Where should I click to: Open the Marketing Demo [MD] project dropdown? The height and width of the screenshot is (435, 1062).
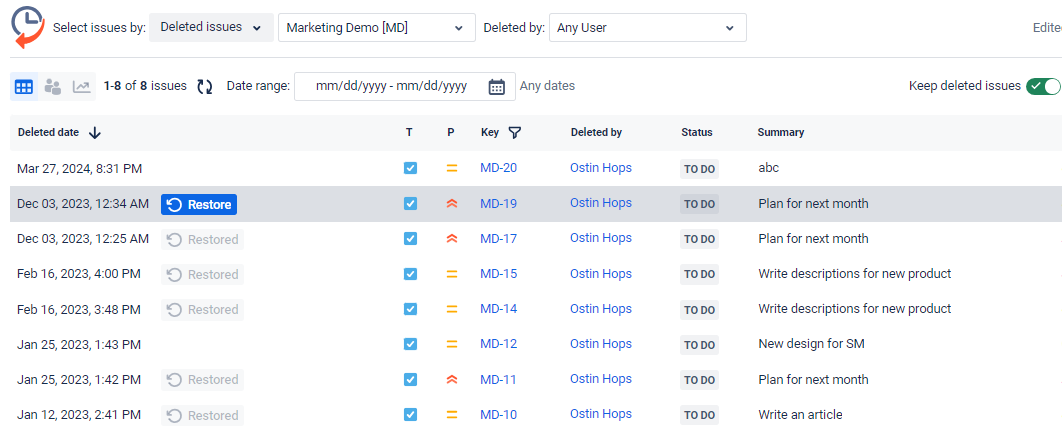pyautogui.click(x=376, y=28)
